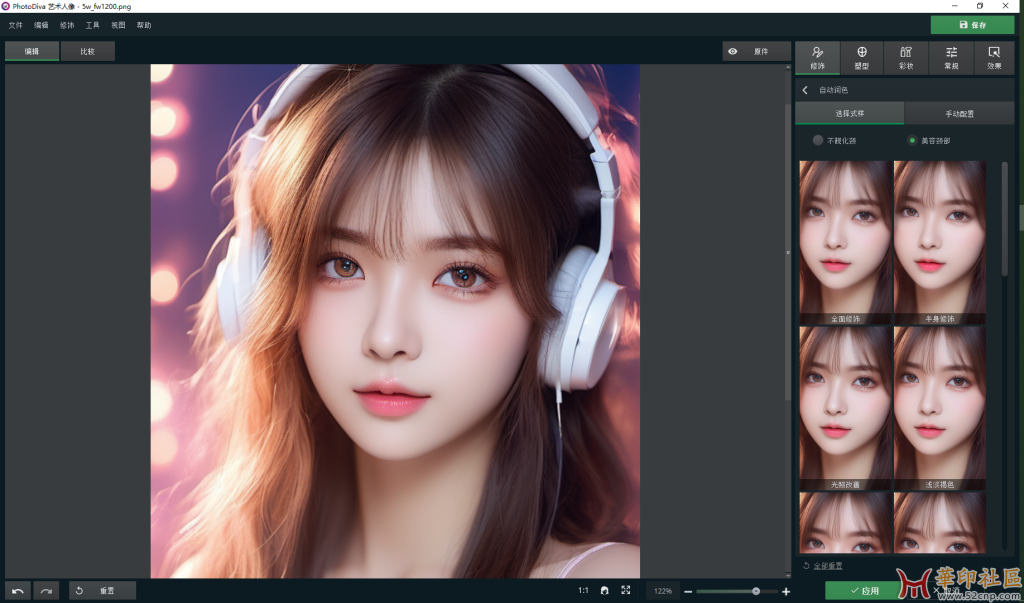Click the 122% zoom value field
This screenshot has width=1024, height=603.
point(663,591)
